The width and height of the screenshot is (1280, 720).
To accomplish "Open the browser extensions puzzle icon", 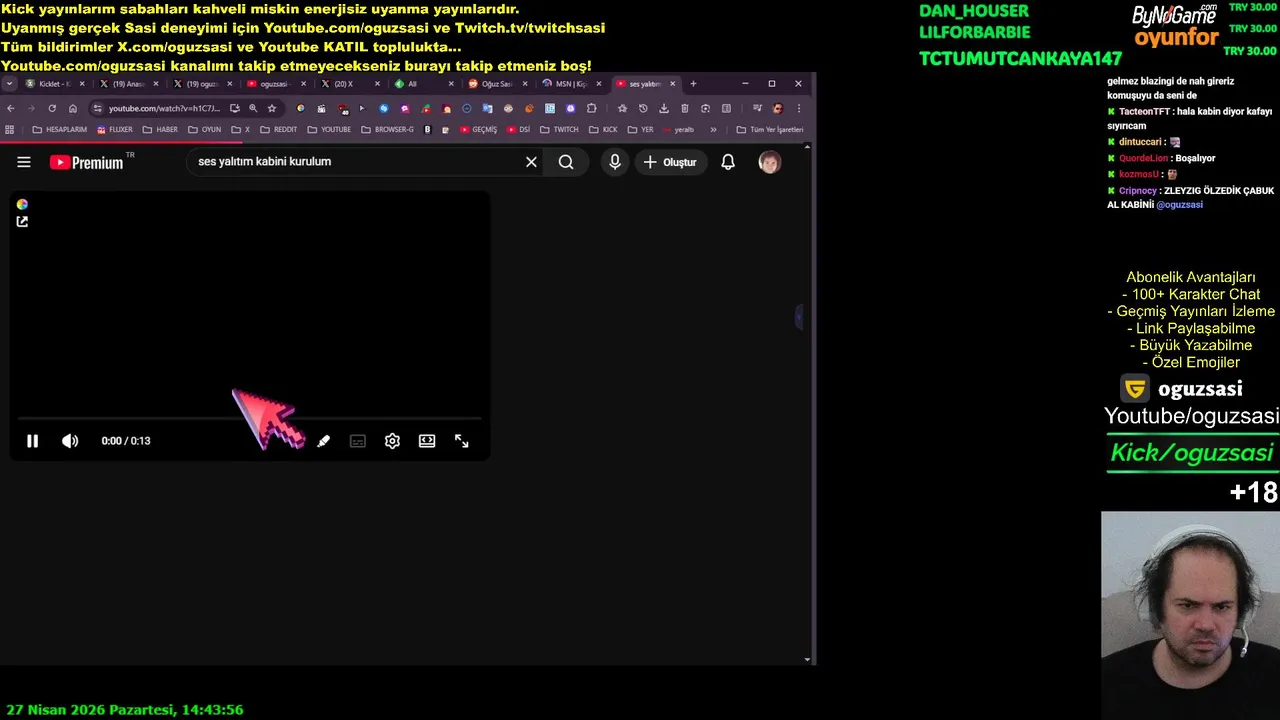I will point(592,108).
